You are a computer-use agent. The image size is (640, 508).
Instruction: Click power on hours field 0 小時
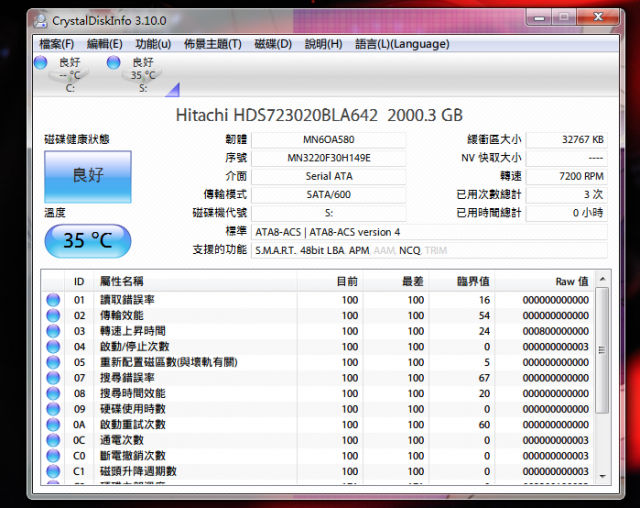[567, 213]
